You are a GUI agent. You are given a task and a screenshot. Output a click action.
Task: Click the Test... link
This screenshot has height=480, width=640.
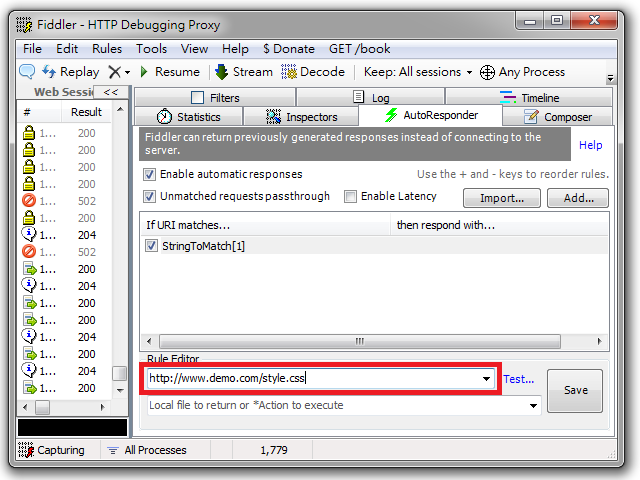pyautogui.click(x=518, y=379)
